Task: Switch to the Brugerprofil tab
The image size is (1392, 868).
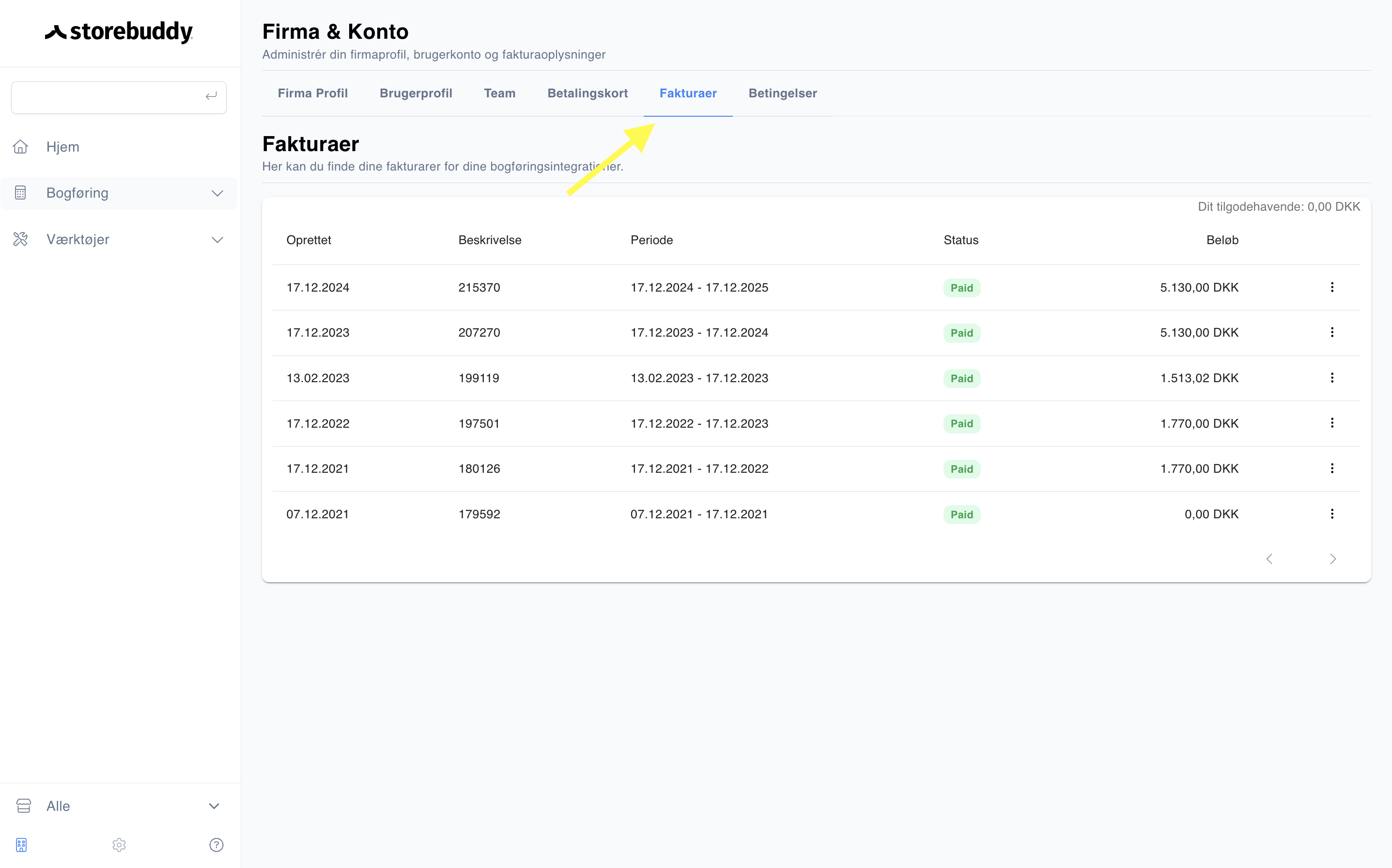Action: [416, 93]
